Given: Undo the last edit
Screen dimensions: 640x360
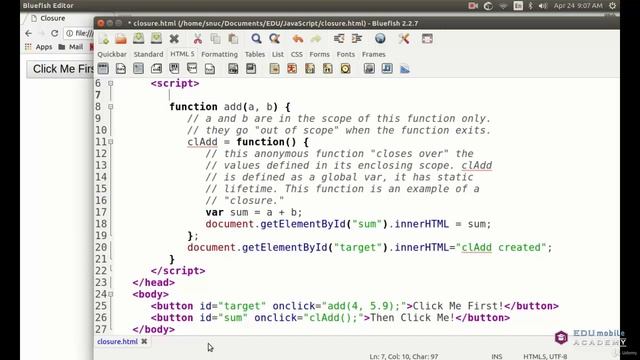Looking at the screenshot, I should (298, 39).
